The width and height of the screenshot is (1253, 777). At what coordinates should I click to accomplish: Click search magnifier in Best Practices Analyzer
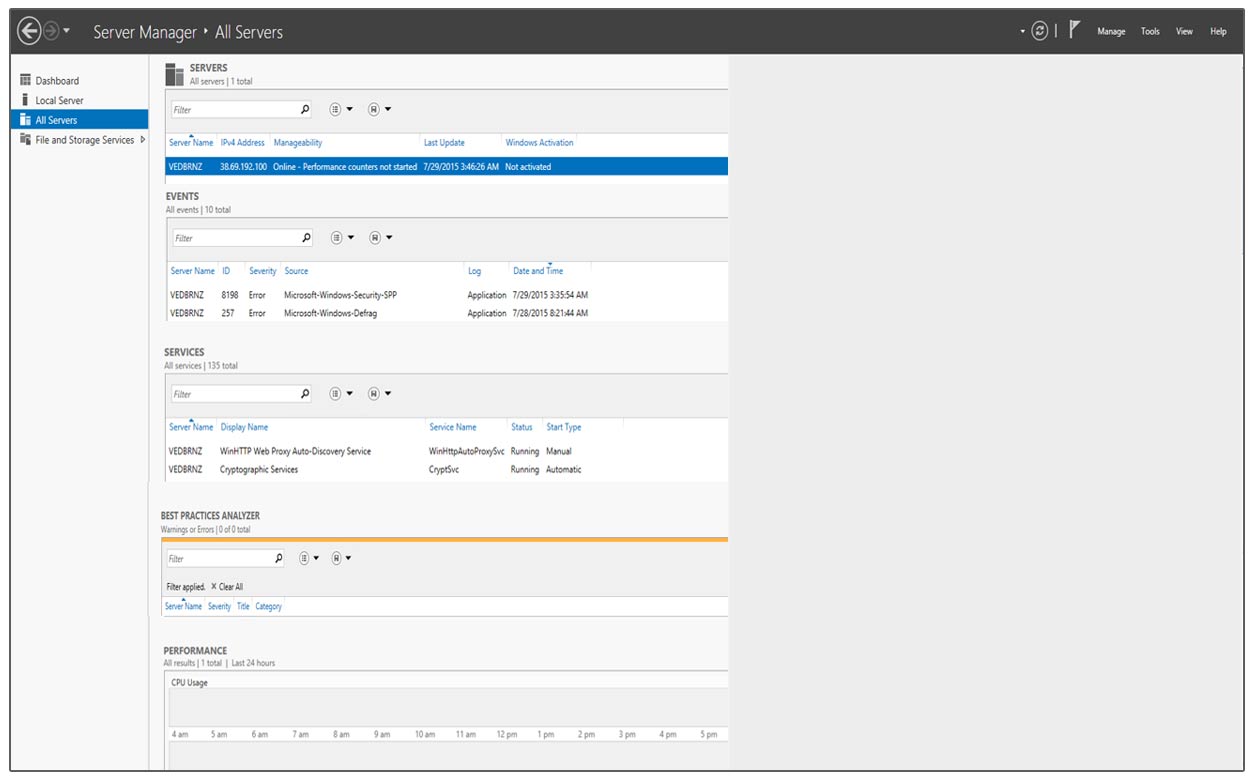click(x=279, y=558)
